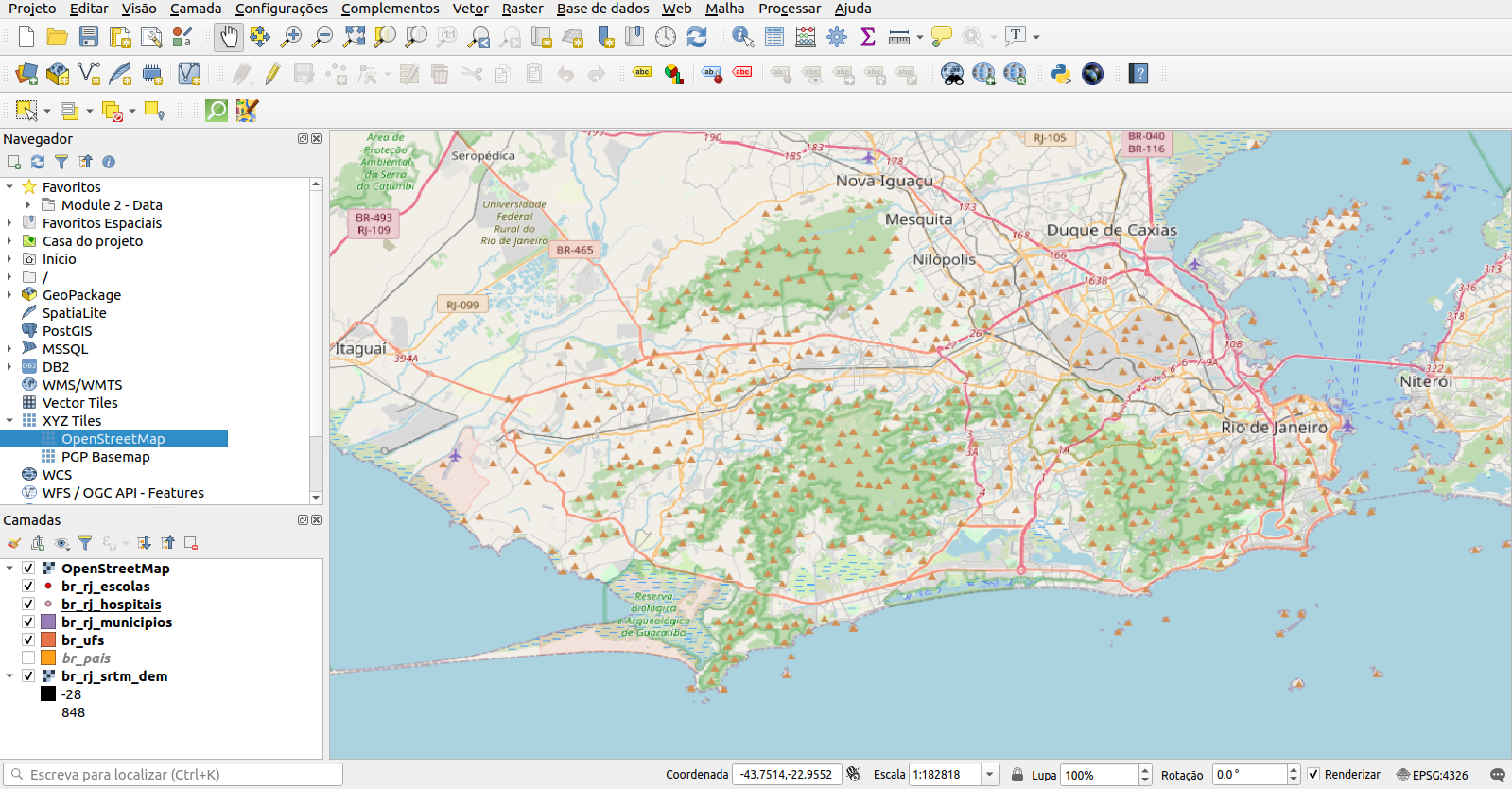Zoom to full extent of the map
Viewport: 1512px width, 789px height.
[354, 37]
